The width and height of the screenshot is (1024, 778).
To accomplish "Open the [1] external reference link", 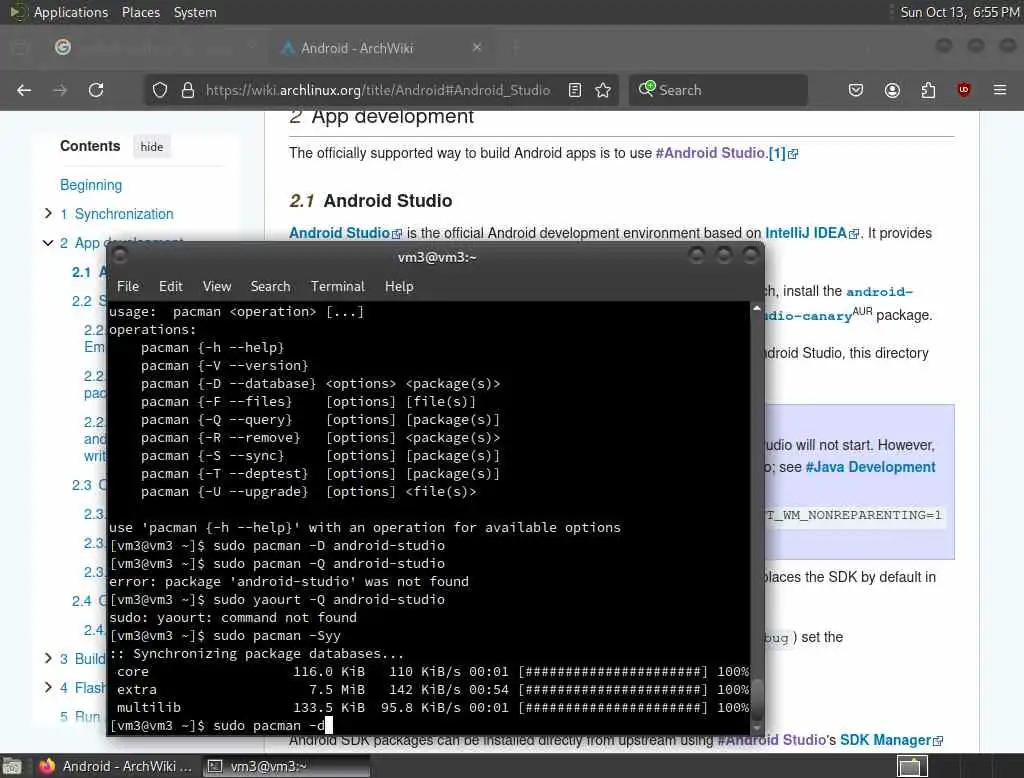I will 783,153.
